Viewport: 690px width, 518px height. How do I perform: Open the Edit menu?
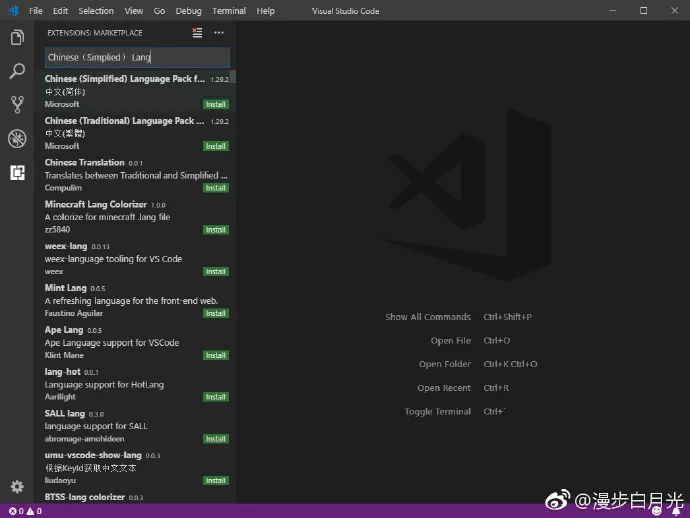point(60,11)
